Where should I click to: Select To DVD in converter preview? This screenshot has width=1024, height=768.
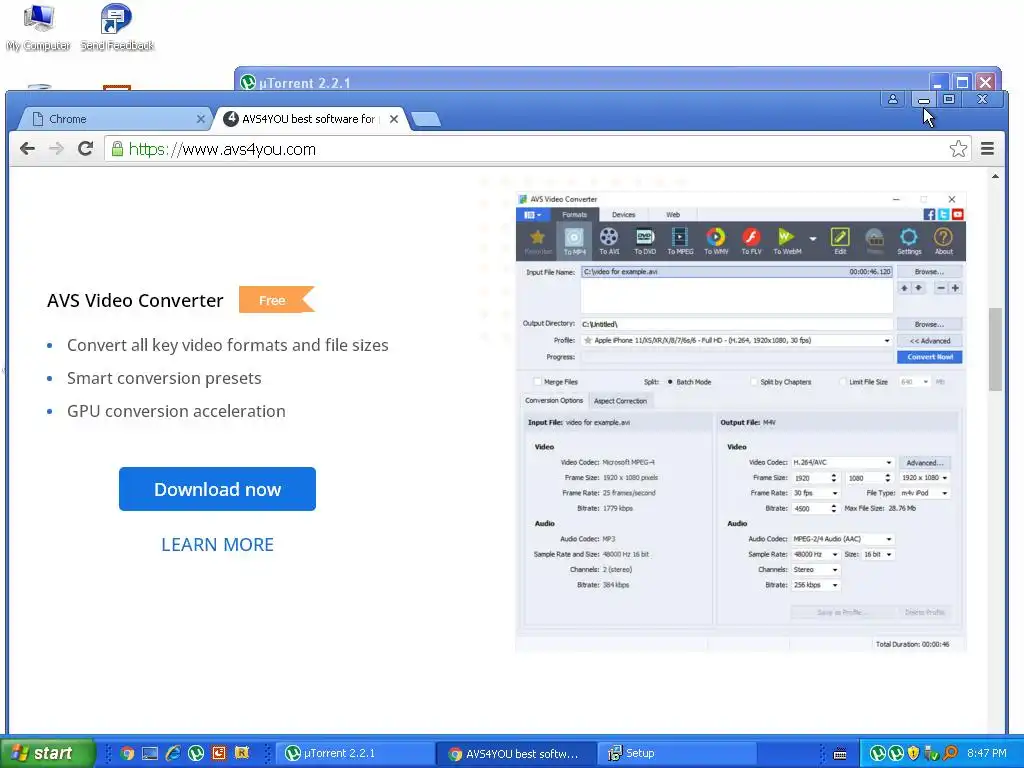[x=645, y=241]
